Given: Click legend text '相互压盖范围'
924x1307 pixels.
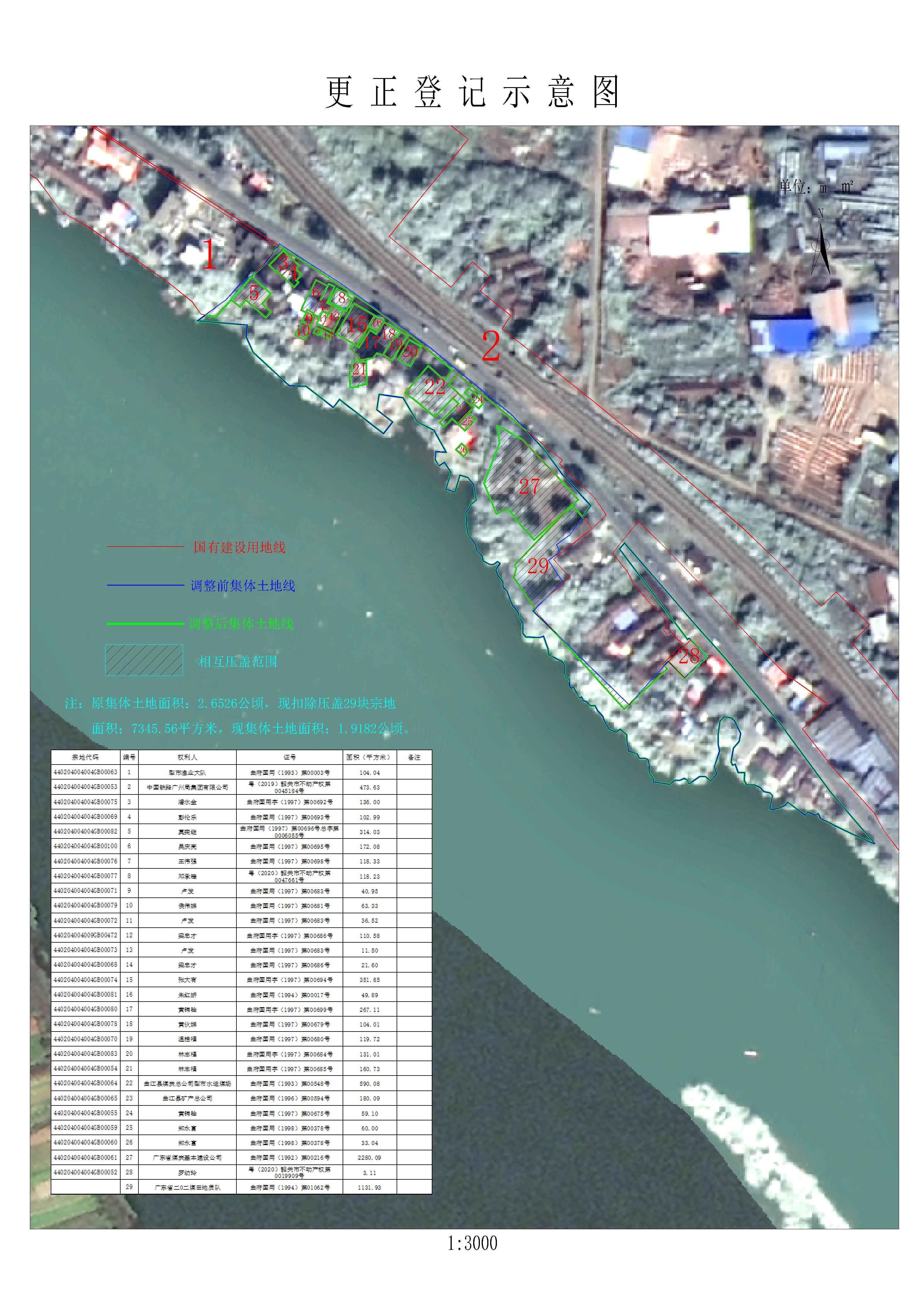Looking at the screenshot, I should [238, 662].
